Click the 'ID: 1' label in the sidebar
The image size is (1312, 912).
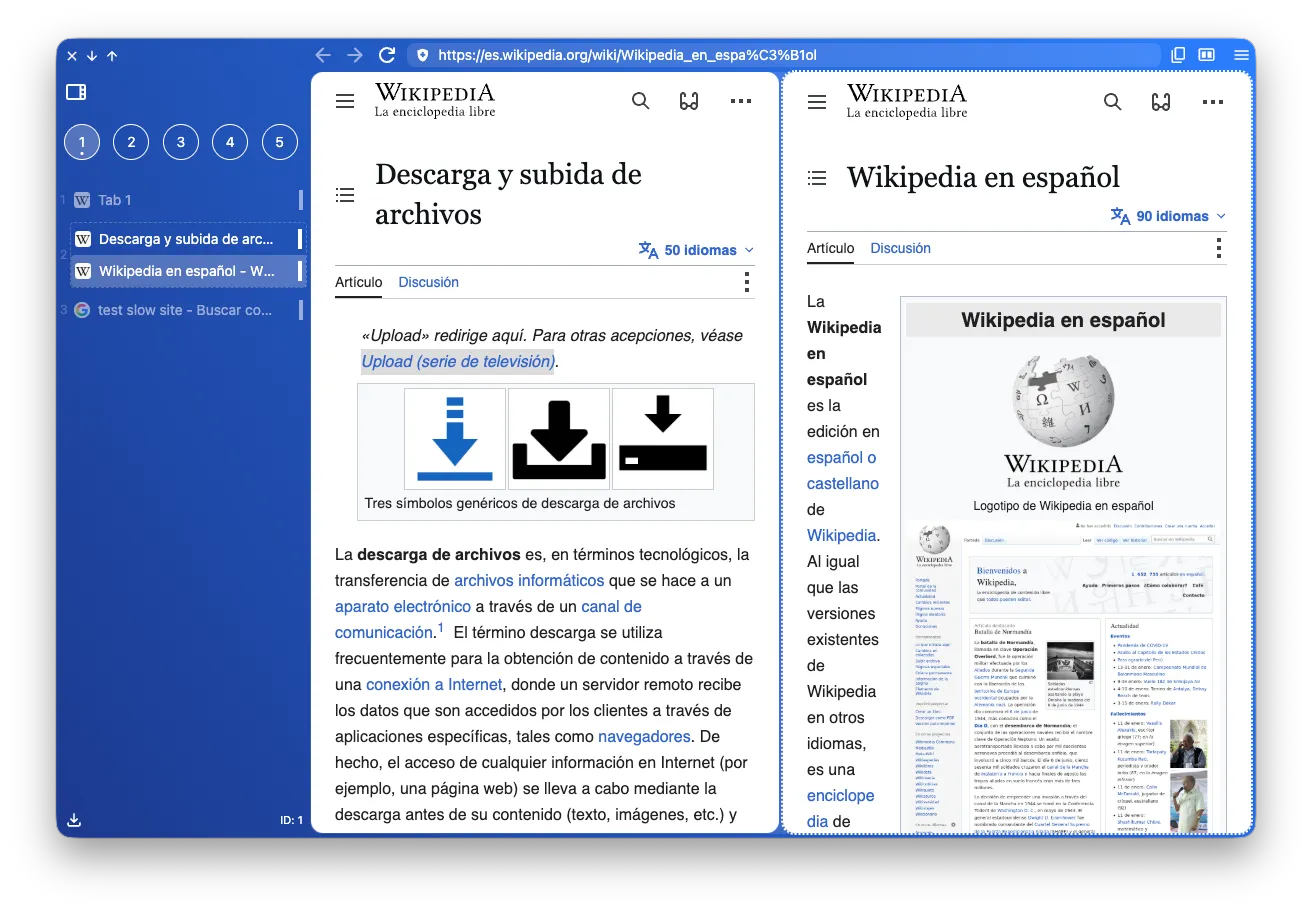291,820
